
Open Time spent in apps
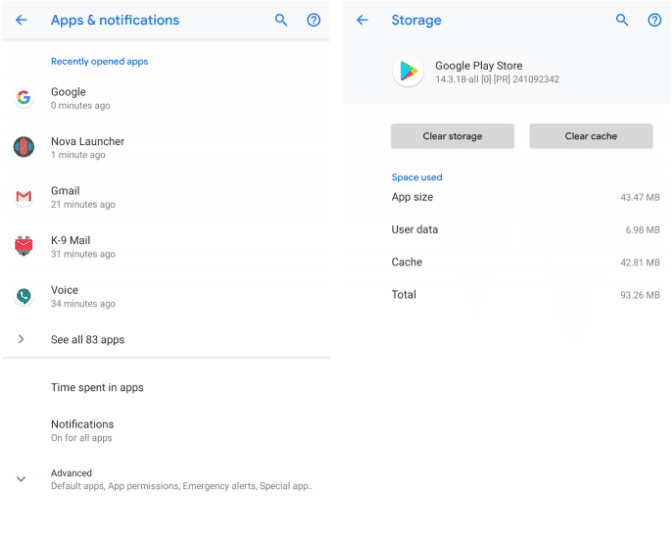pos(166,387)
